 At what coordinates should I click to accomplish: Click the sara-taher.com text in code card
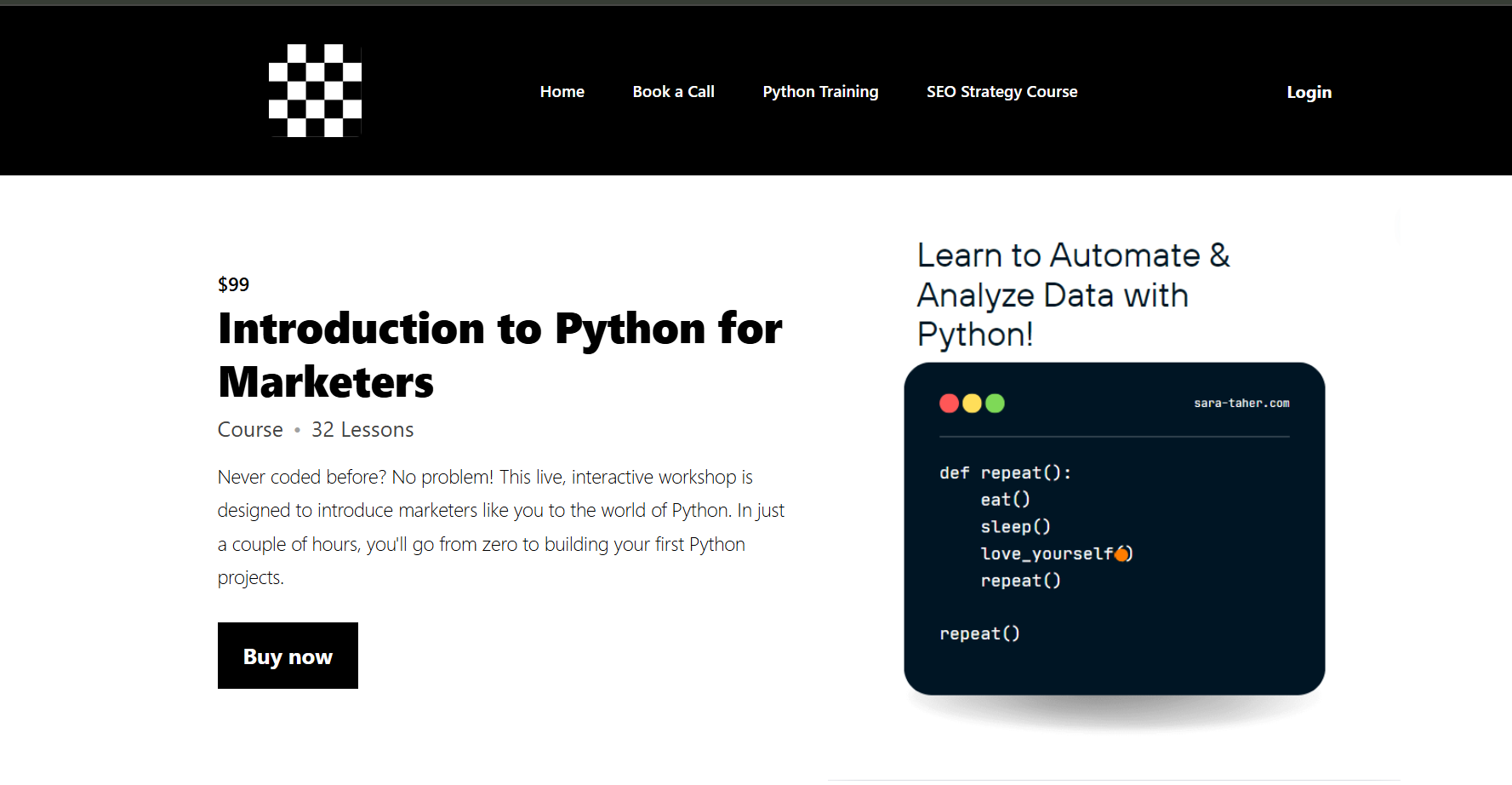coord(1241,404)
